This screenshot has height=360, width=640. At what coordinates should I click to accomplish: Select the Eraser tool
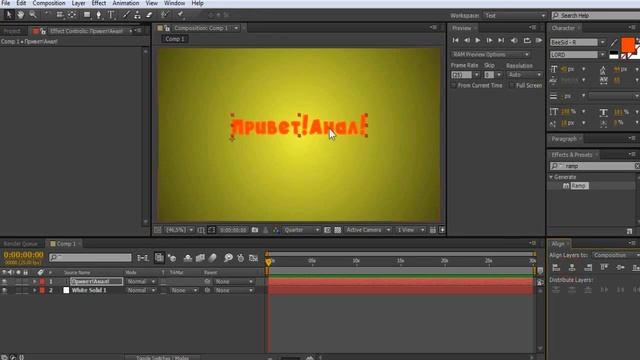click(x=149, y=15)
